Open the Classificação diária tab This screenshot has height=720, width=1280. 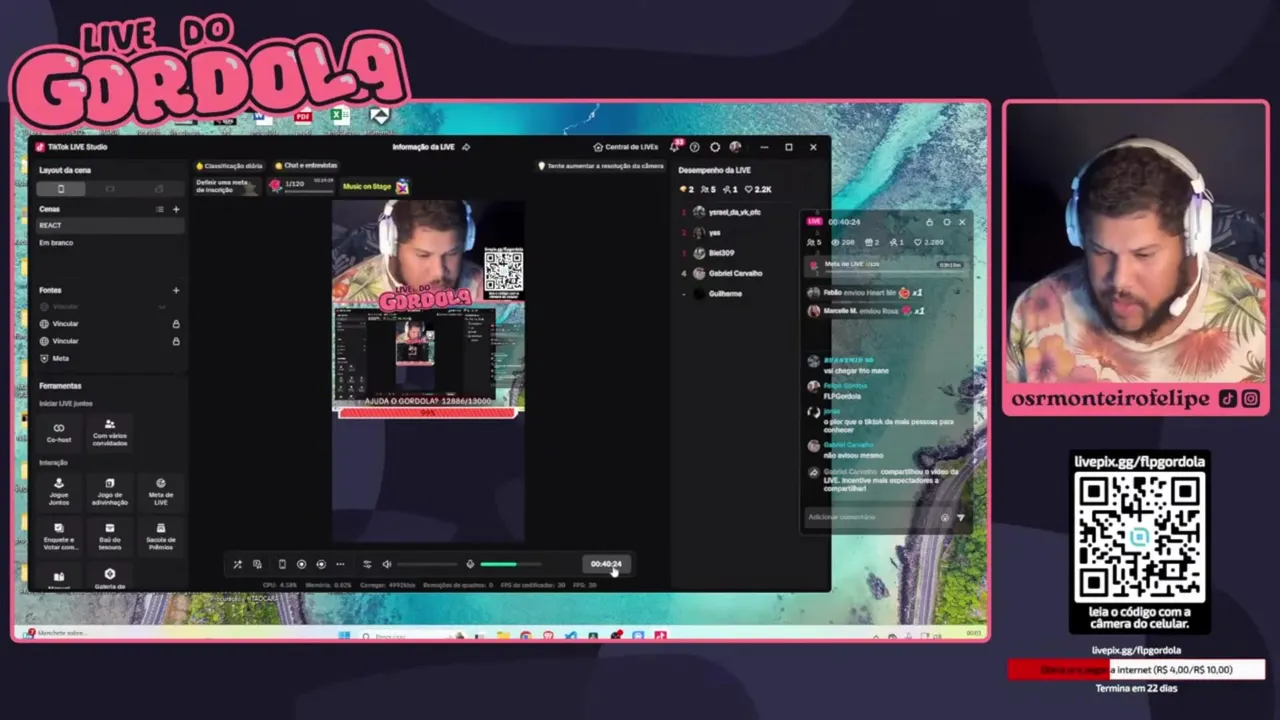click(x=229, y=166)
